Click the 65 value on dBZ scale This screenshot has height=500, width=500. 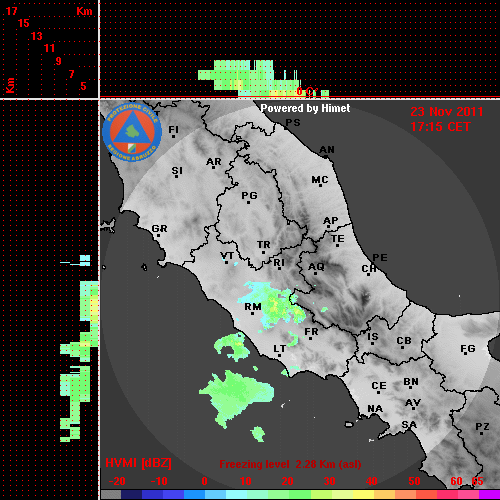pyautogui.click(x=477, y=481)
